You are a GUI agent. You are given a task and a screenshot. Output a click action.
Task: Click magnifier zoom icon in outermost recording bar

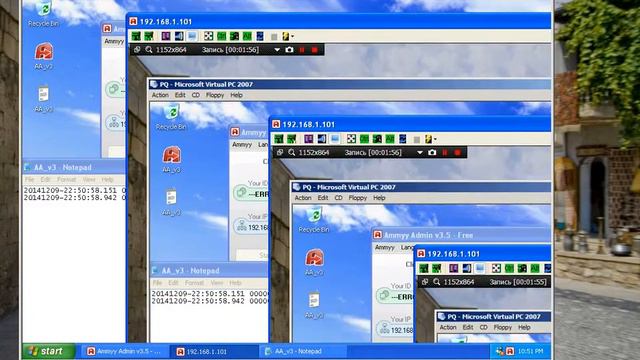click(x=149, y=50)
